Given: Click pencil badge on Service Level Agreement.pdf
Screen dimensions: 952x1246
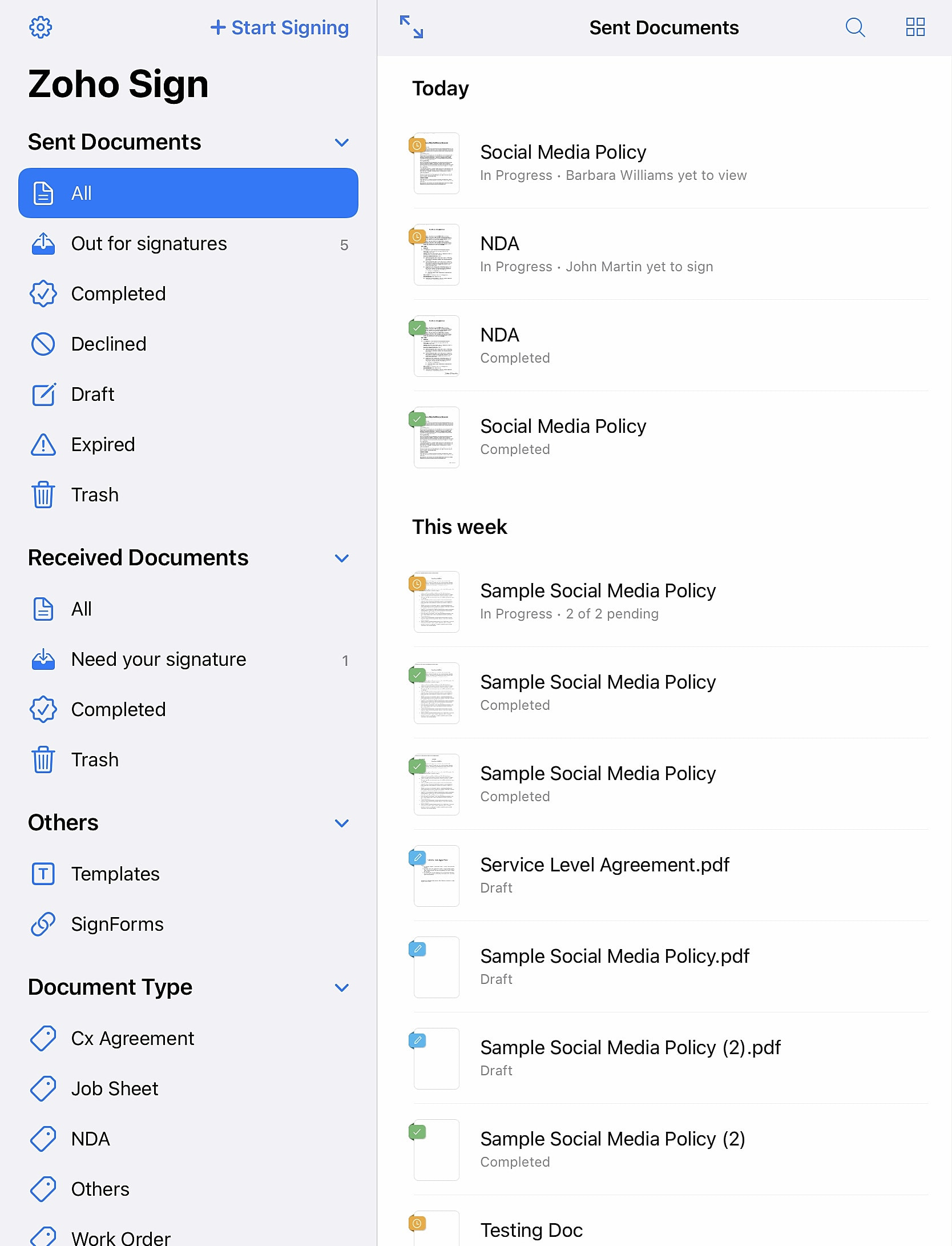Looking at the screenshot, I should [417, 858].
